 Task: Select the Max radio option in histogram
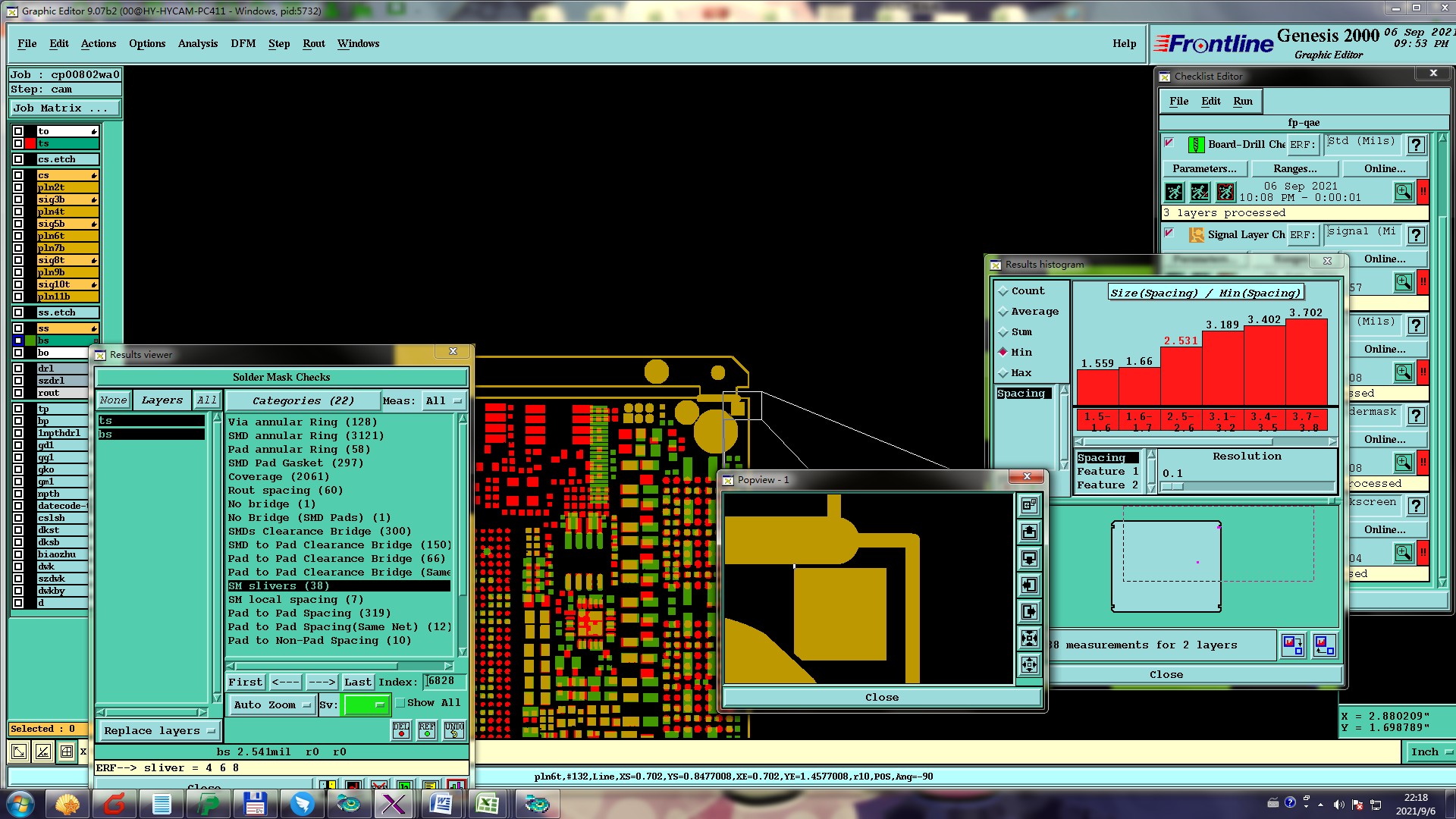1003,373
